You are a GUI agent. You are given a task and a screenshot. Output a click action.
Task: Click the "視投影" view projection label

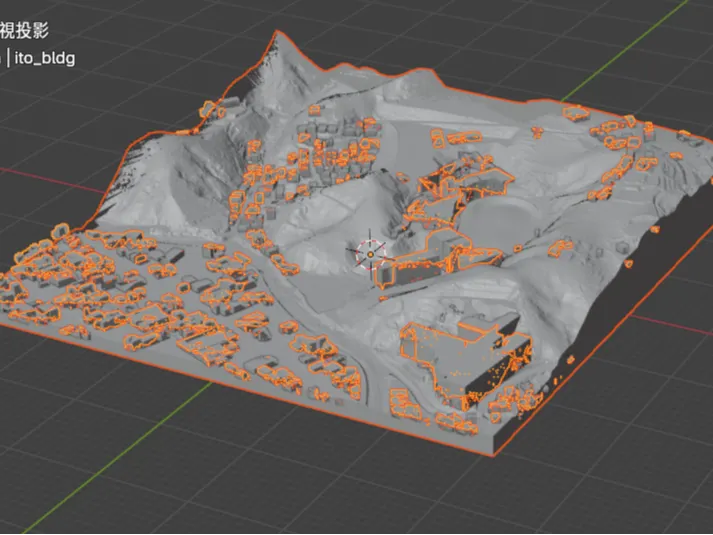24,30
